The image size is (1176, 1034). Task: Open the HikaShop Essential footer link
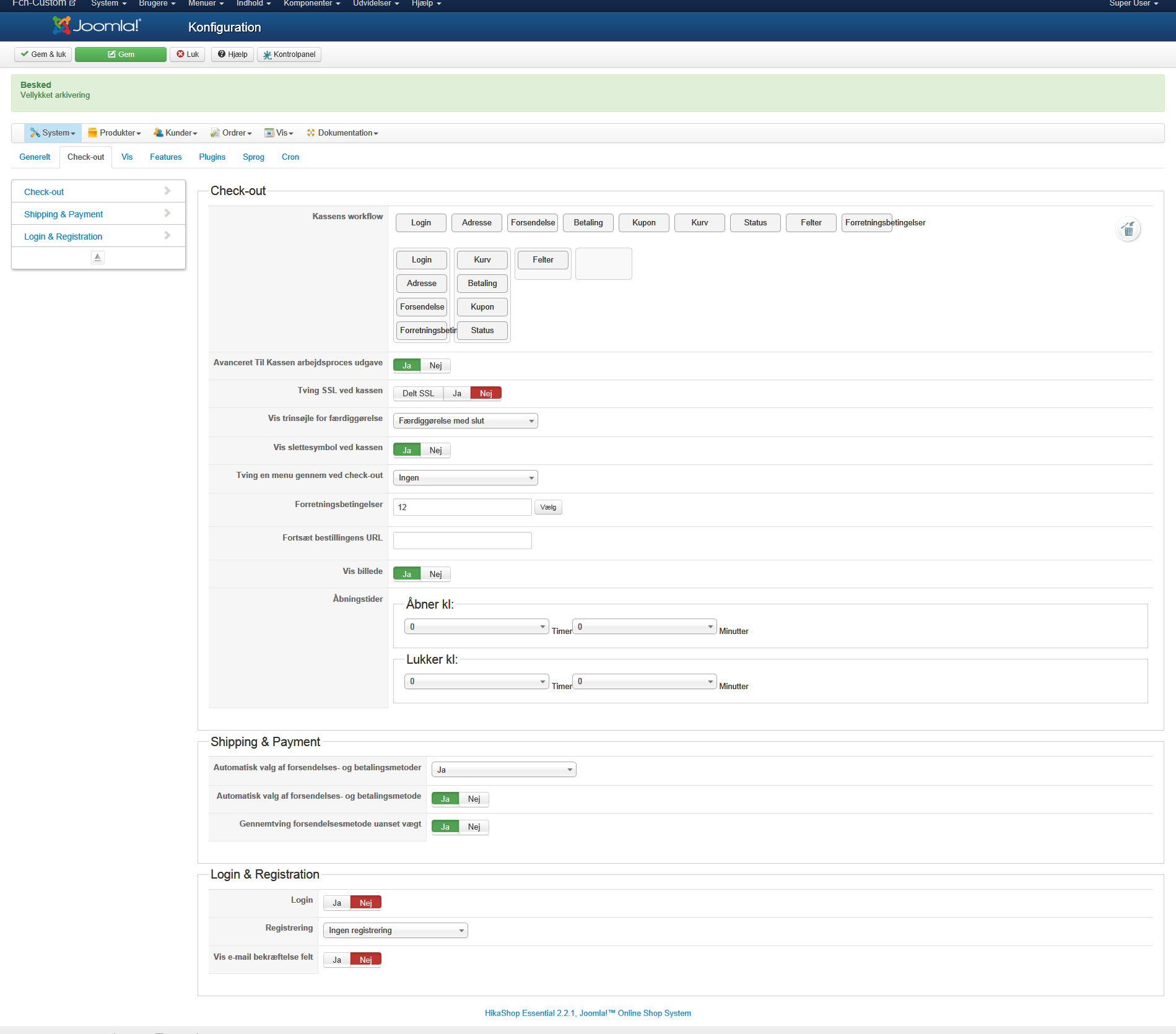pos(588,1014)
